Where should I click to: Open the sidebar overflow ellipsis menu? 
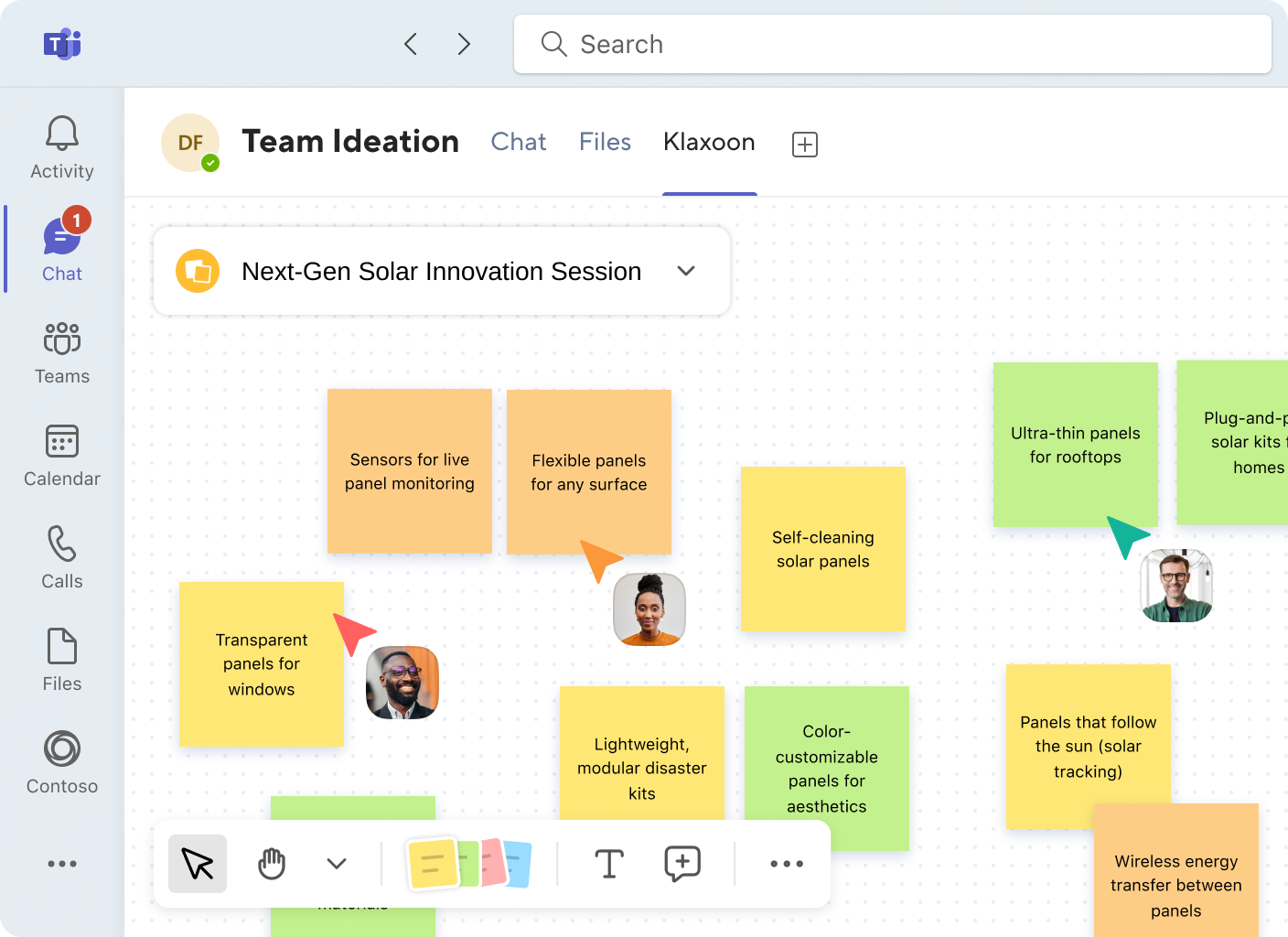pos(61,863)
